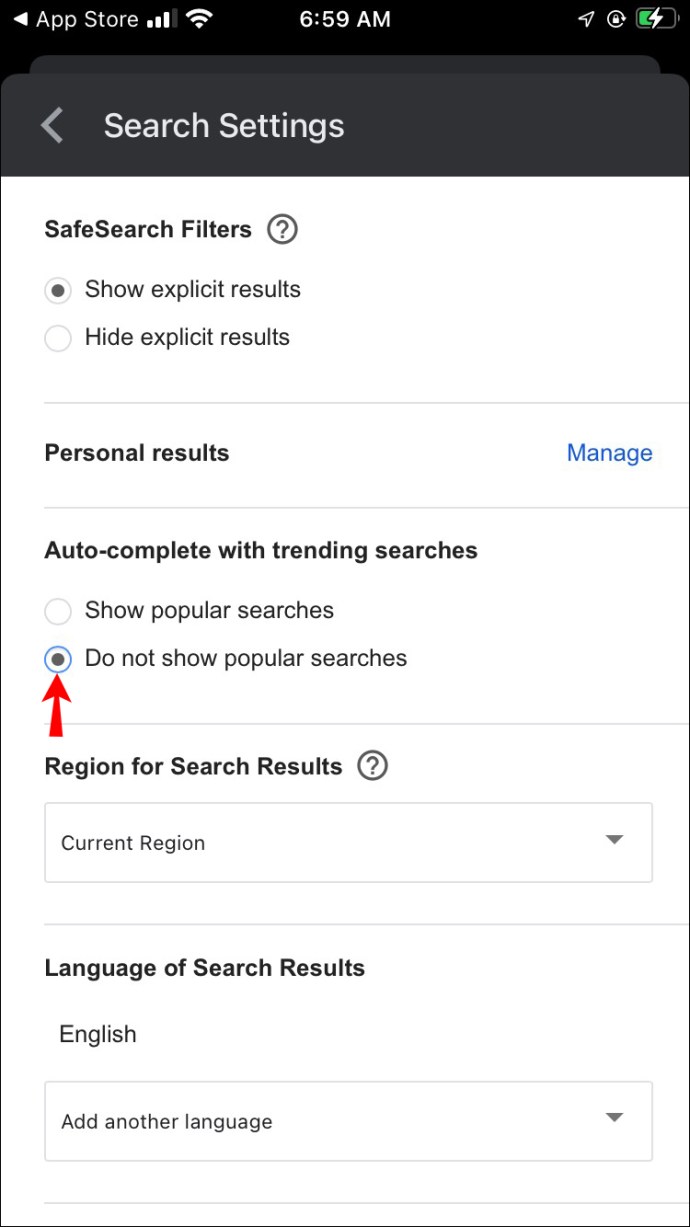This screenshot has width=690, height=1227.
Task: Open Add another language dropdown
Action: [348, 1121]
